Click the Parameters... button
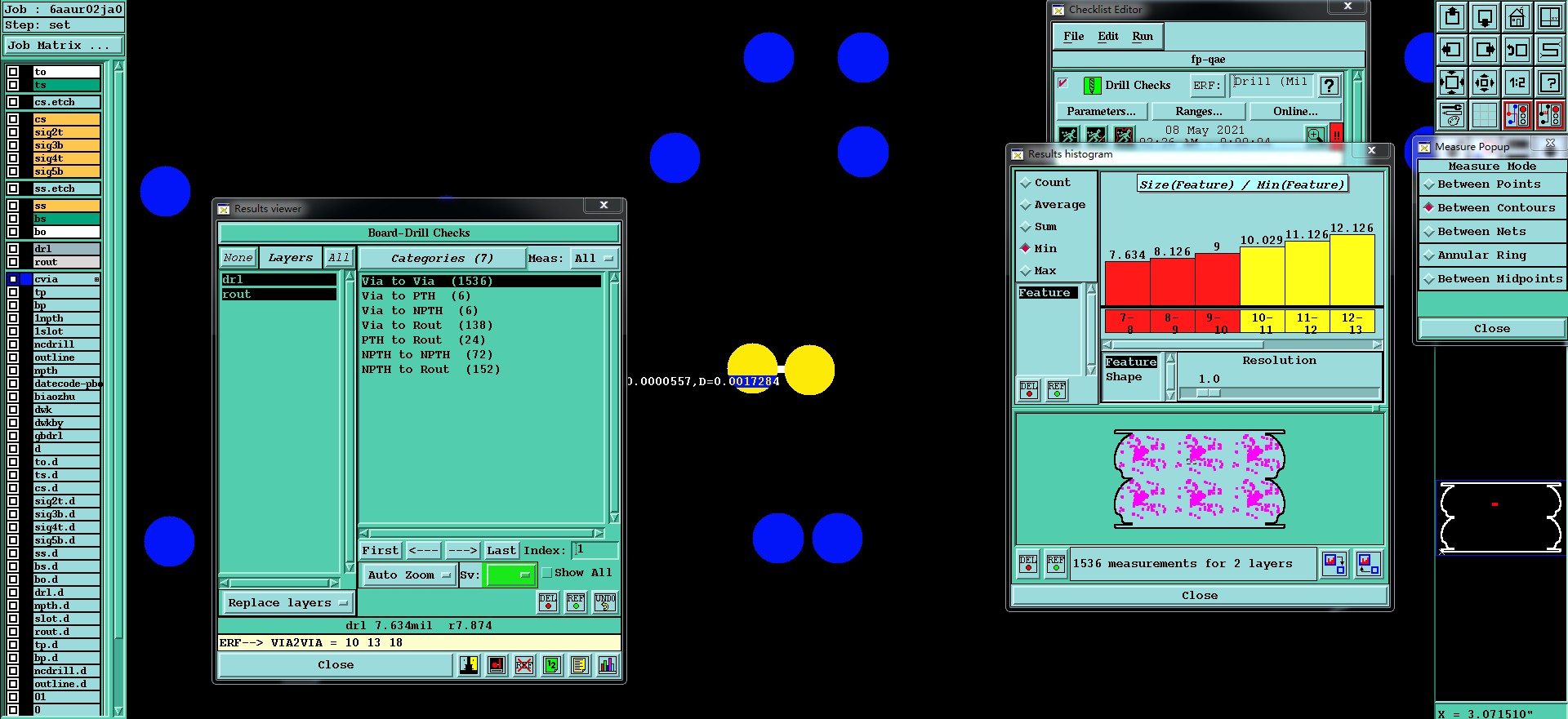The image size is (1568, 719). pyautogui.click(x=1101, y=112)
